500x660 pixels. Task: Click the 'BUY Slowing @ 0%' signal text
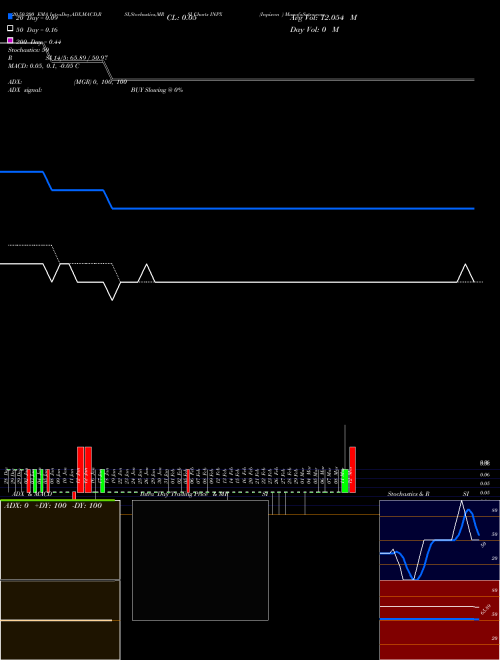pos(157,90)
